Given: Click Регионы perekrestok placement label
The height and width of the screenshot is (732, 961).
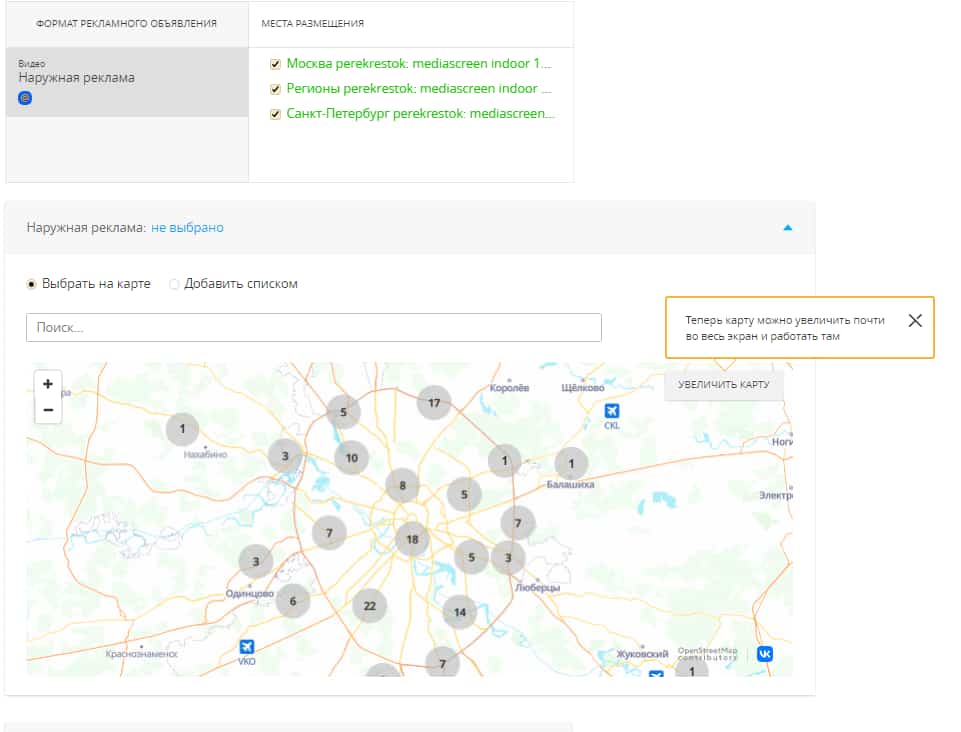Looking at the screenshot, I should (x=419, y=89).
